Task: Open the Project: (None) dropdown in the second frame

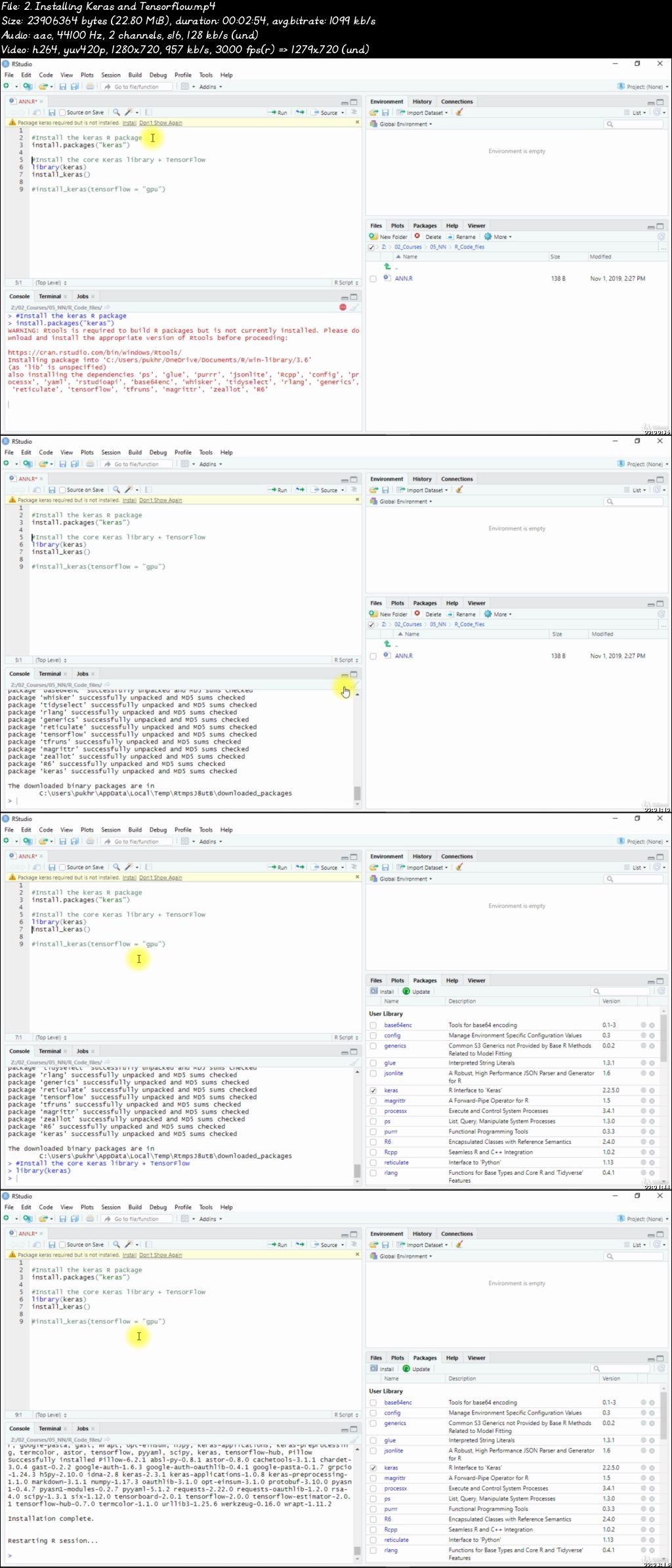Action: point(643,464)
